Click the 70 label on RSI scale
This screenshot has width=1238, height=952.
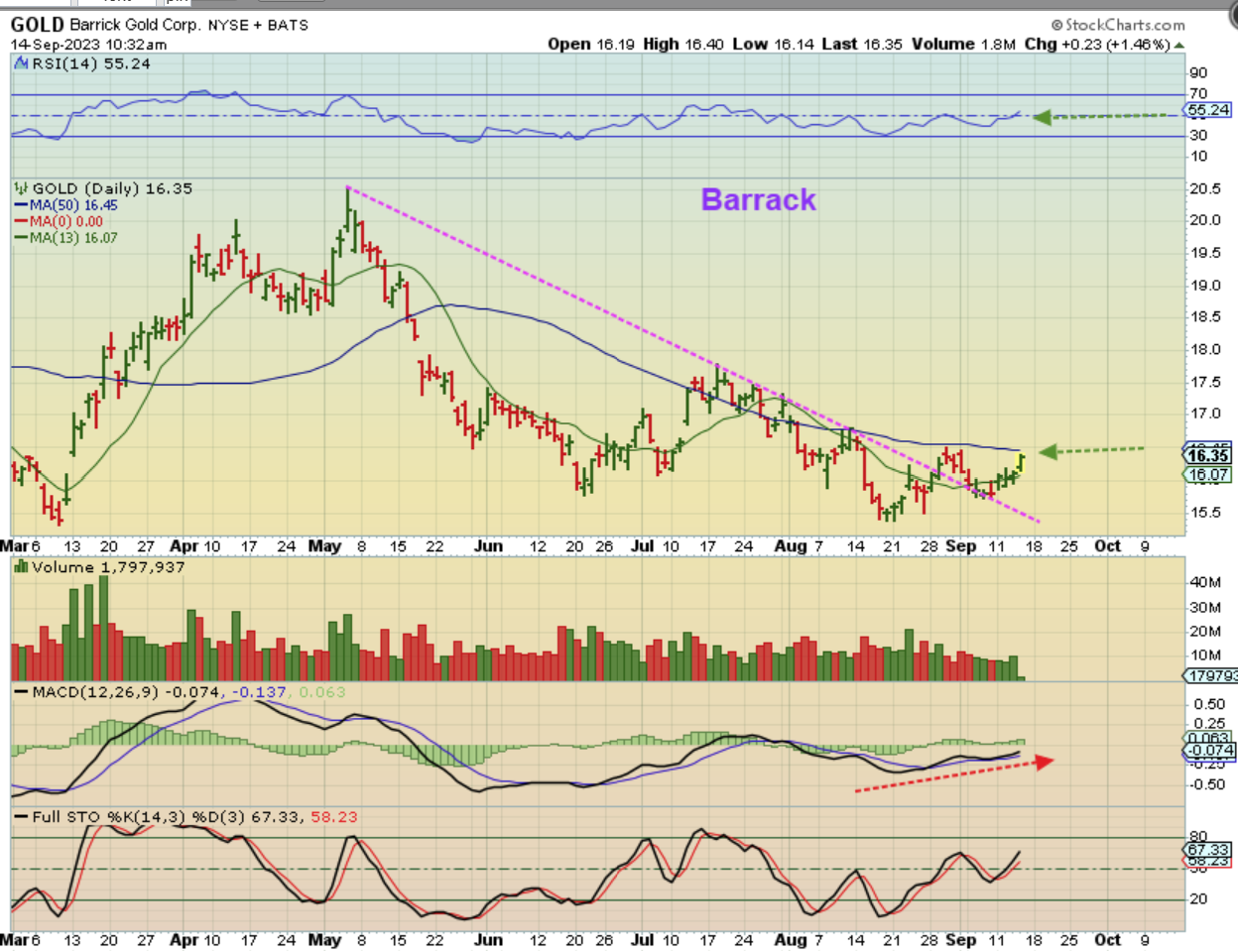[x=1198, y=94]
